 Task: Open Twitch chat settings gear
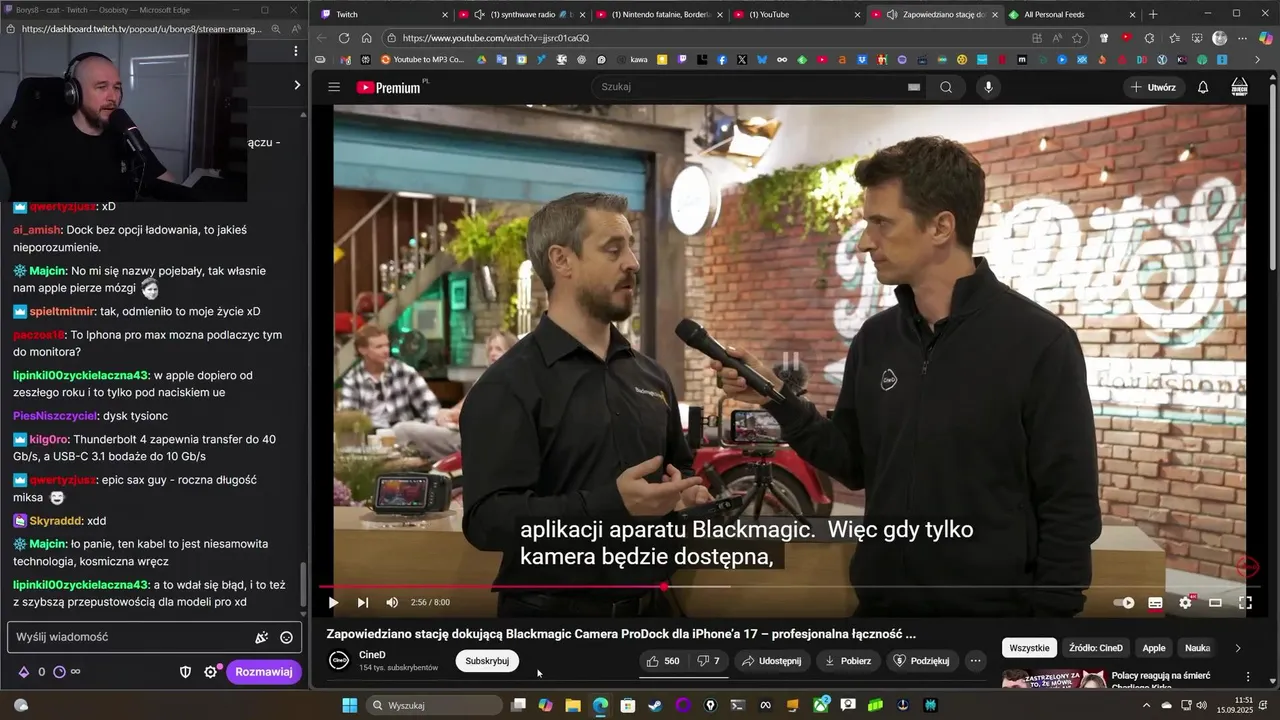tap(210, 672)
